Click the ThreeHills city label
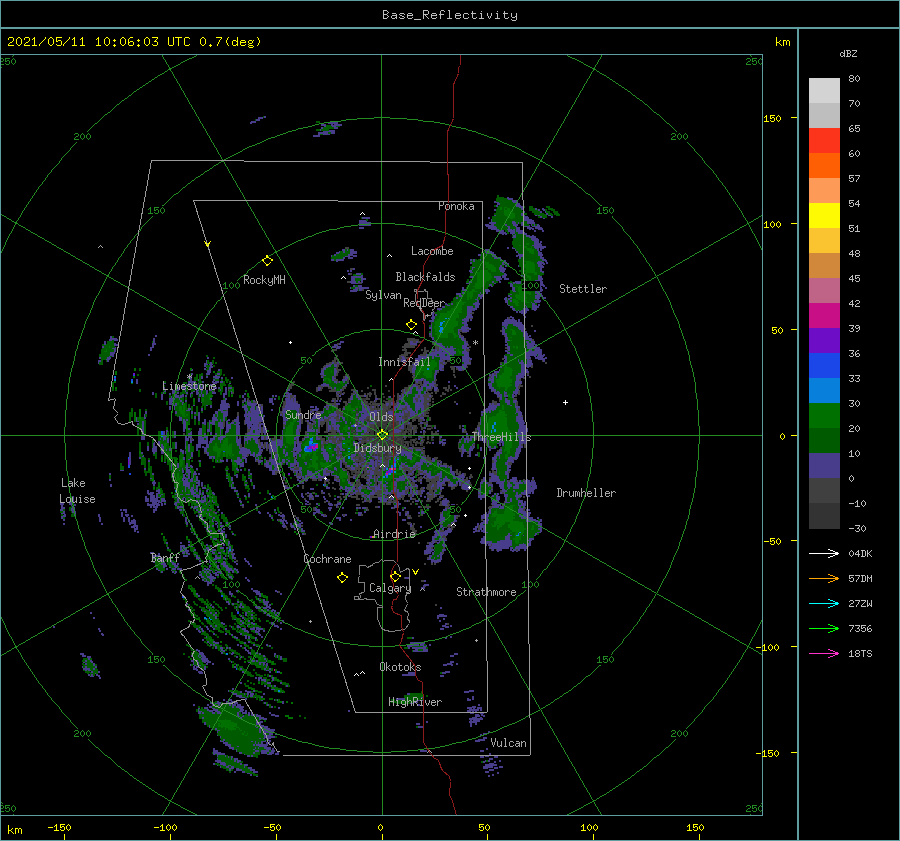Image resolution: width=900 pixels, height=841 pixels. click(502, 437)
